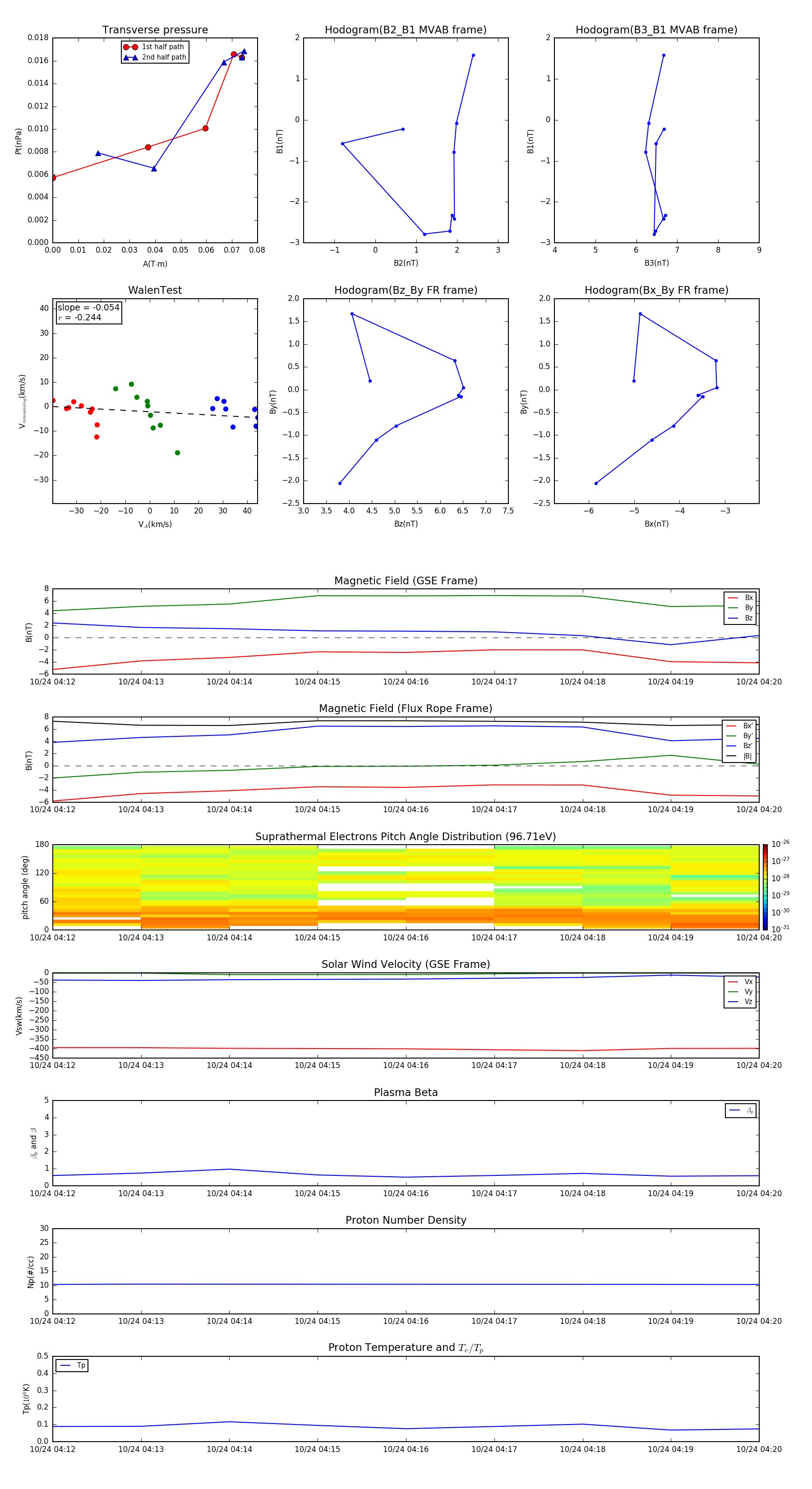Viewport: 812px width, 1489px height.
Task: Click the Hodogram(Bz_By FR frame) title
Action: (406, 290)
